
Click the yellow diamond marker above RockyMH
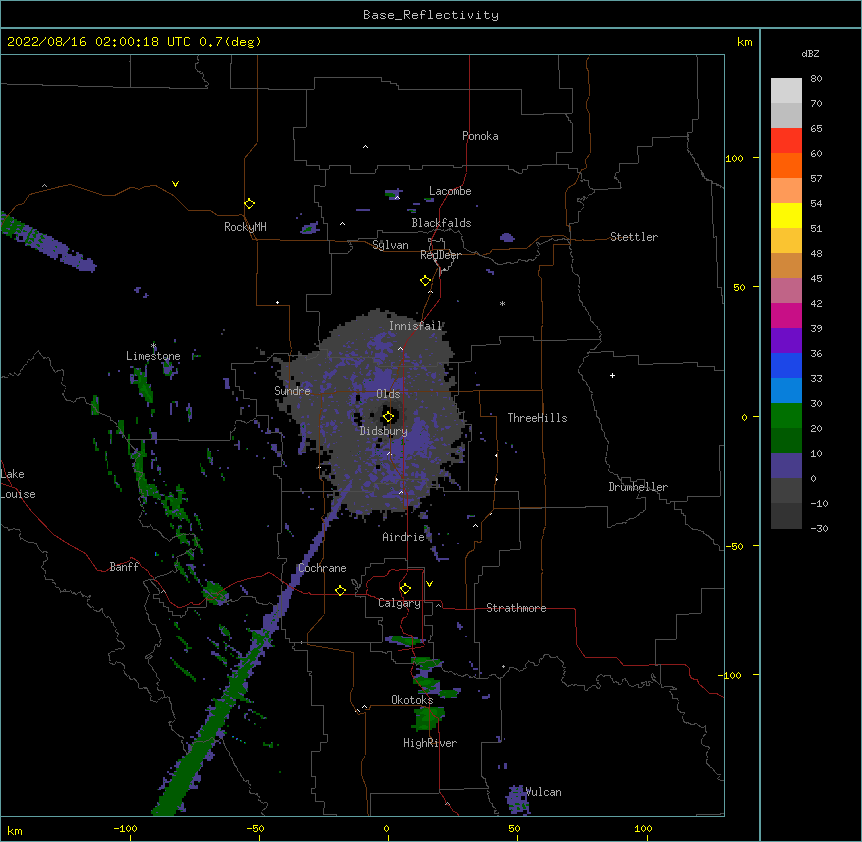coord(249,204)
